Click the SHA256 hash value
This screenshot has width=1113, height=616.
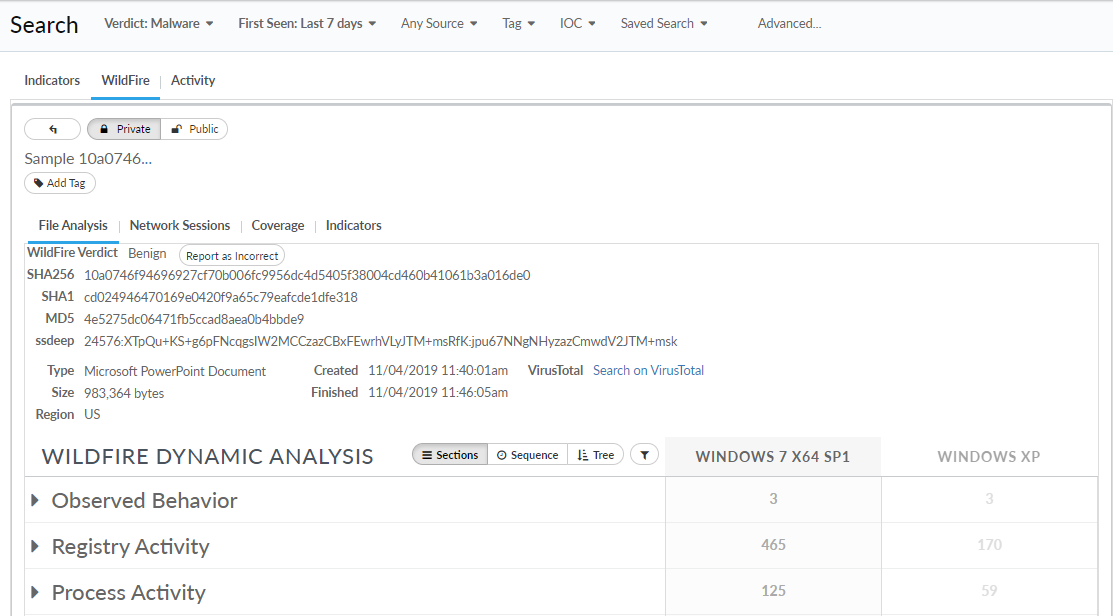pos(307,275)
